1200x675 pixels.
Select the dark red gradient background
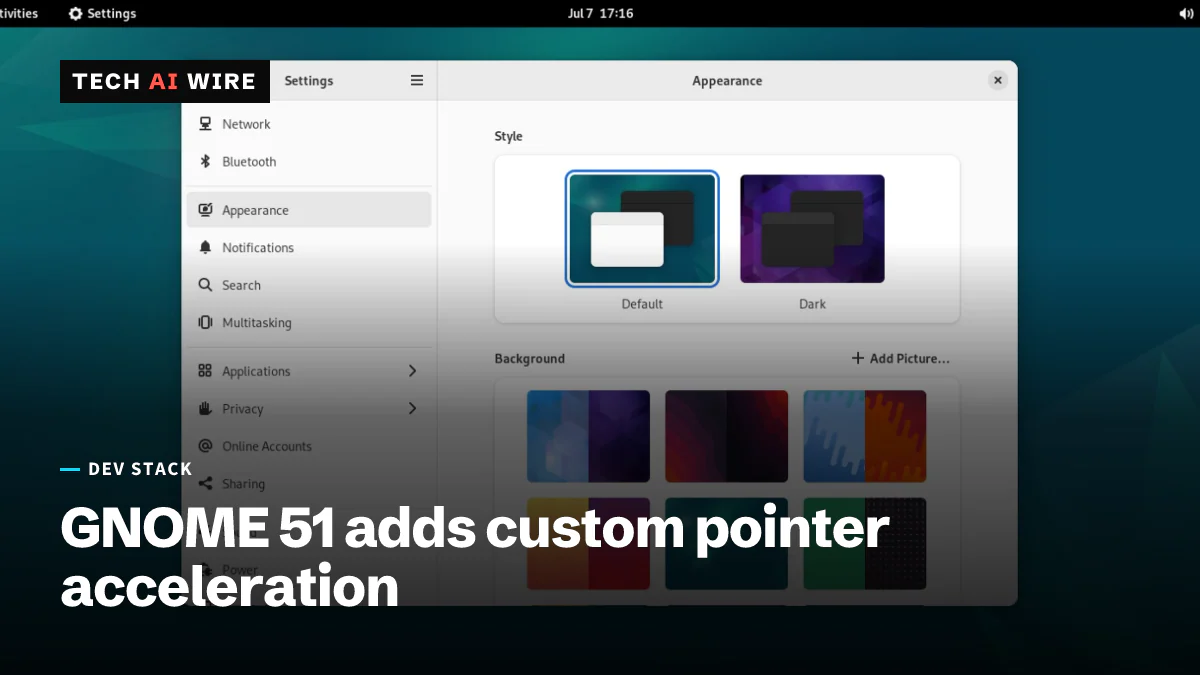tap(727, 437)
